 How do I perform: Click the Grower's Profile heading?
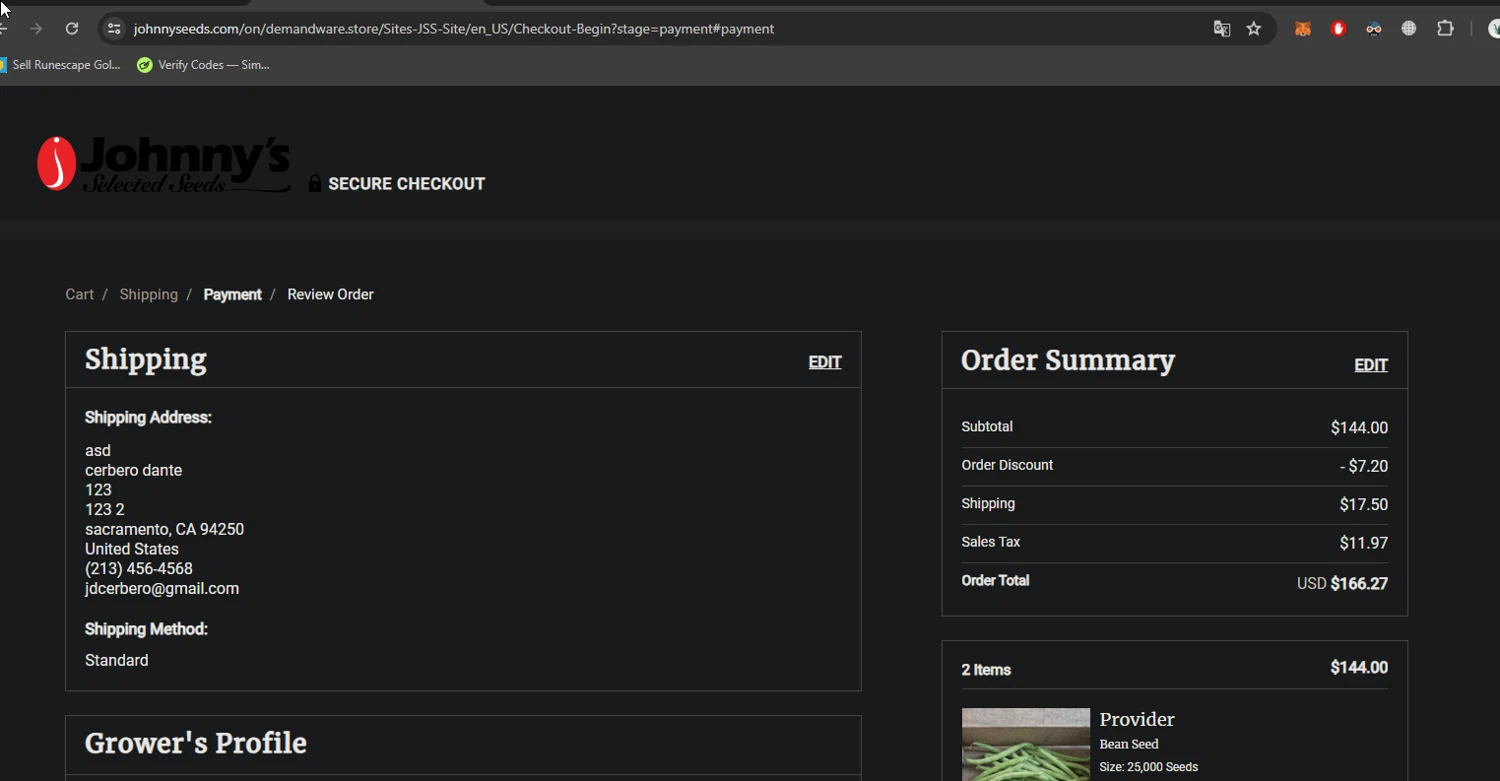pos(196,743)
